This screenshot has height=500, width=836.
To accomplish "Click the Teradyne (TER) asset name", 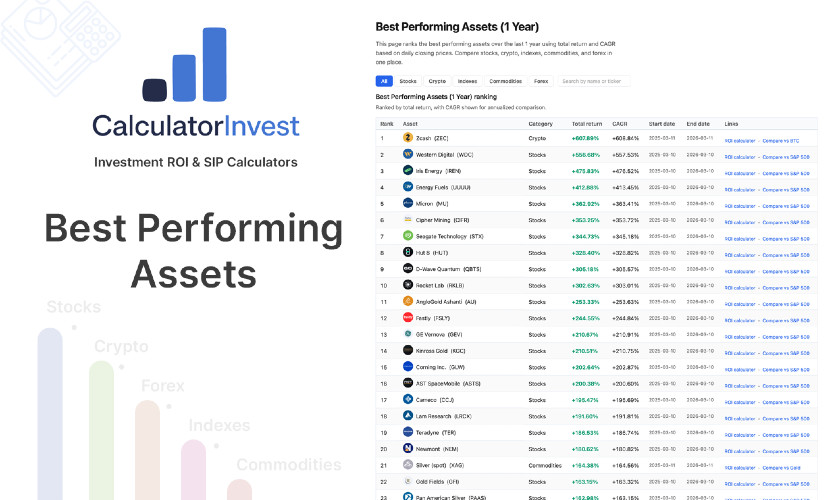I will [436, 433].
